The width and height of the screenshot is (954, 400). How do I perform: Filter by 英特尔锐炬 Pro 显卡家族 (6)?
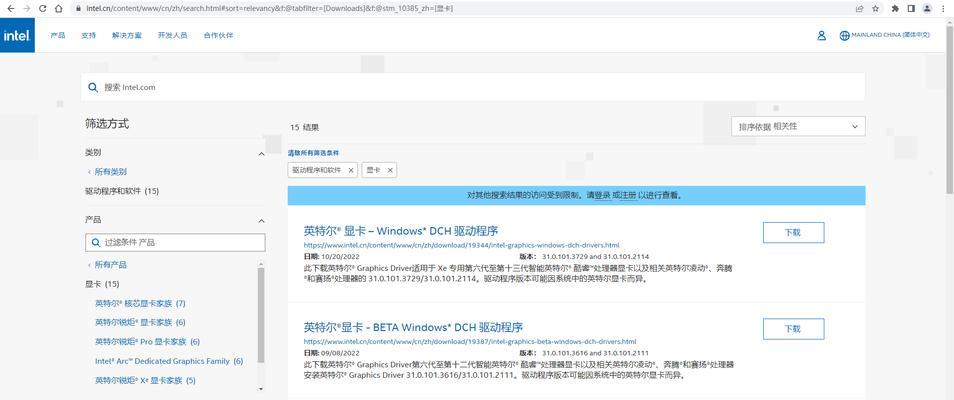click(x=147, y=342)
